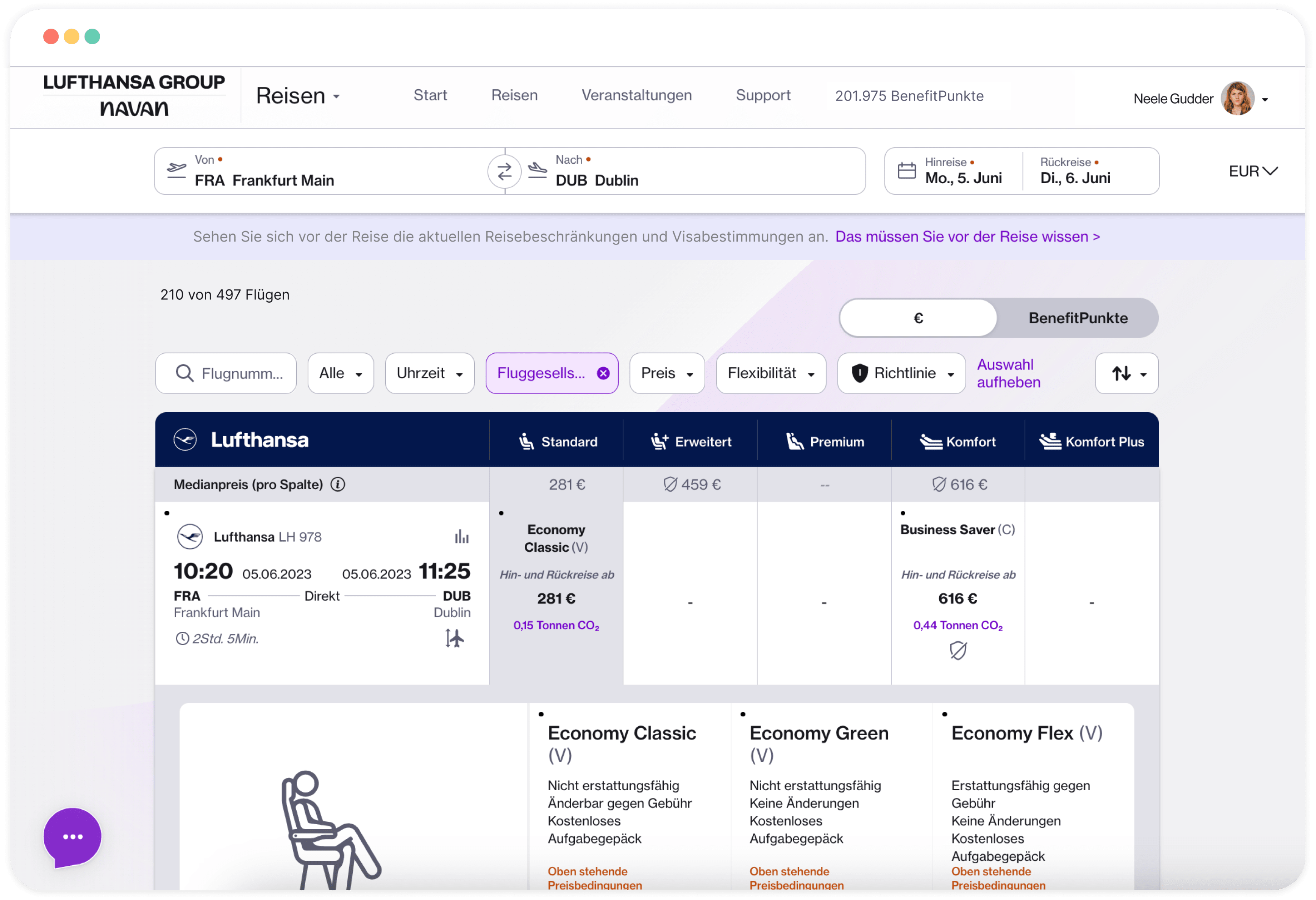
Task: Click the Nach DUB Dublin field
Action: [685, 170]
